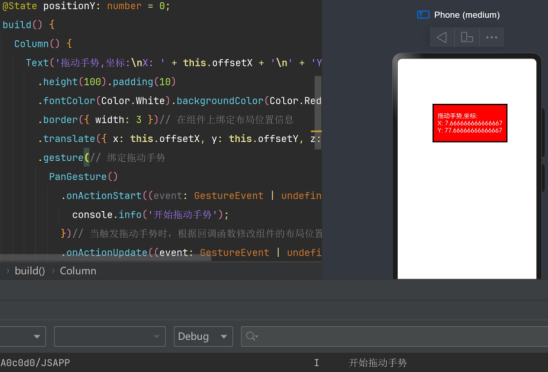Click the rotate device orientation icon
548x372 pixels.
467,37
